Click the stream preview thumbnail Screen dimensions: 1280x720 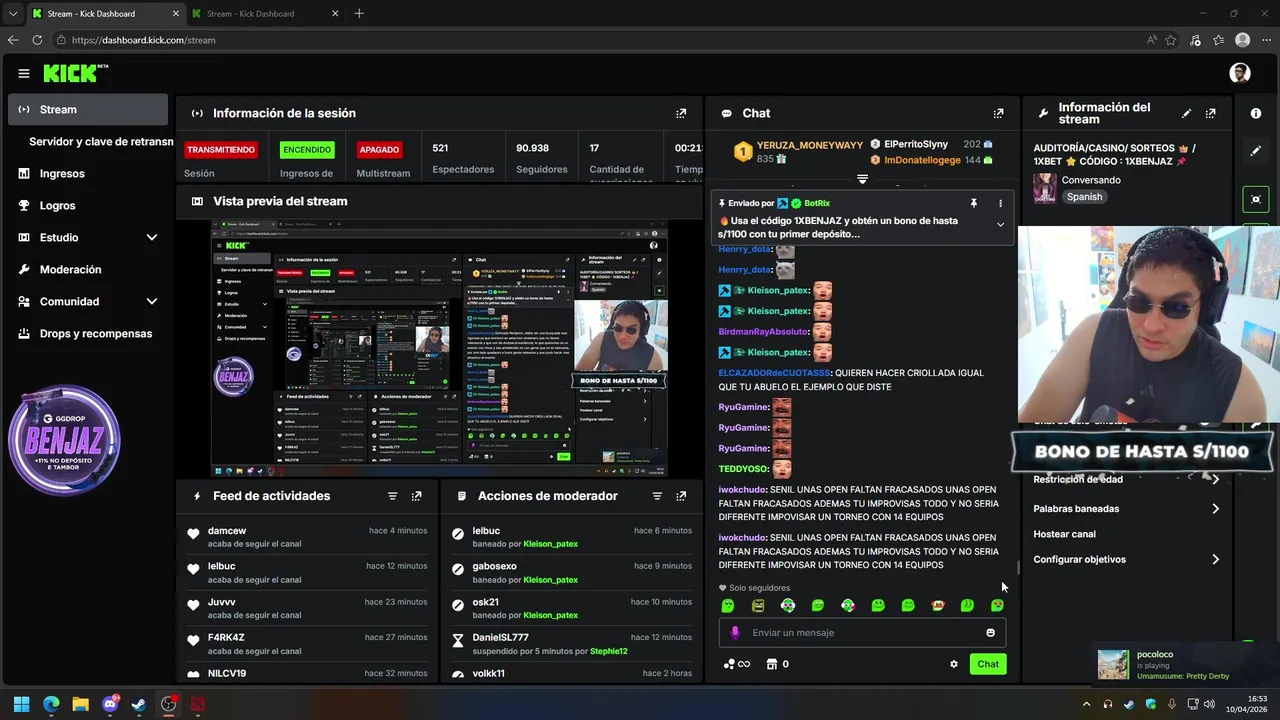pyautogui.click(x=439, y=348)
